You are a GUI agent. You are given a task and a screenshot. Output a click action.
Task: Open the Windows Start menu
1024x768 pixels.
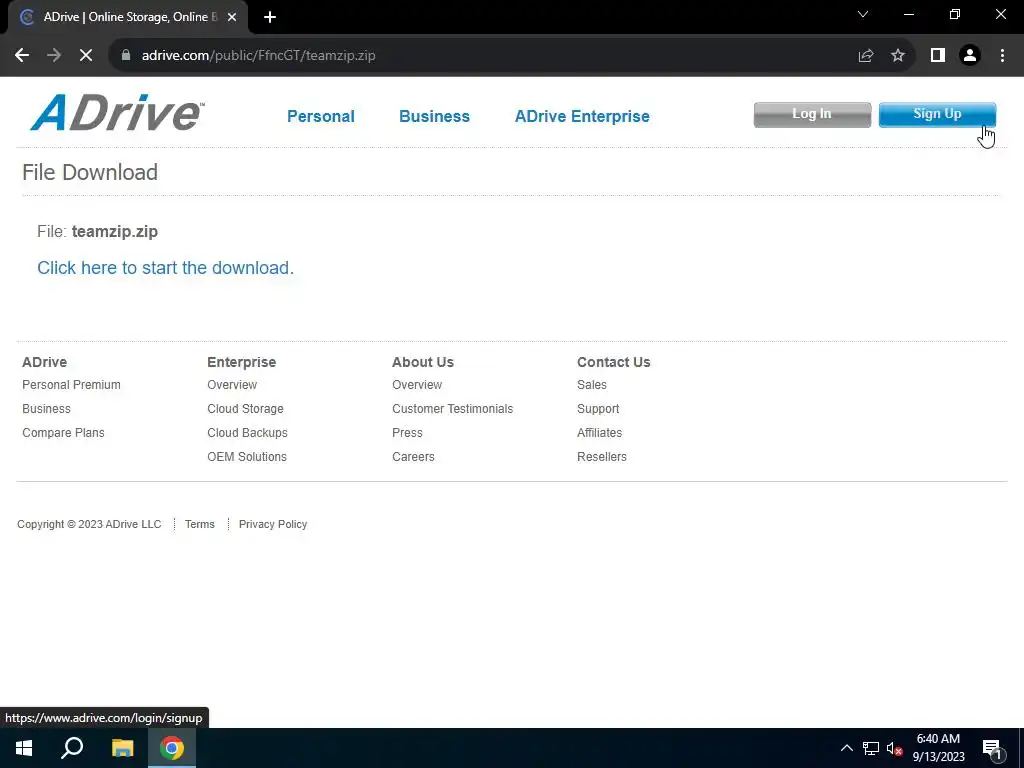(x=24, y=748)
